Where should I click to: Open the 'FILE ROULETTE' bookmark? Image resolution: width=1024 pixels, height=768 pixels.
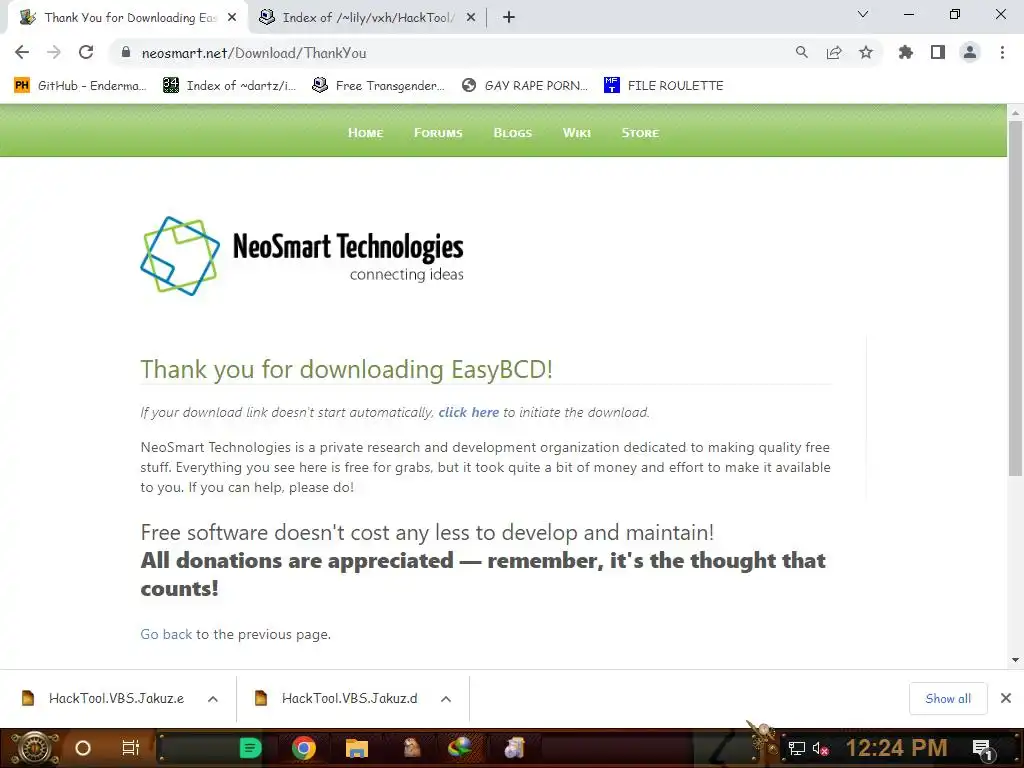coord(664,86)
